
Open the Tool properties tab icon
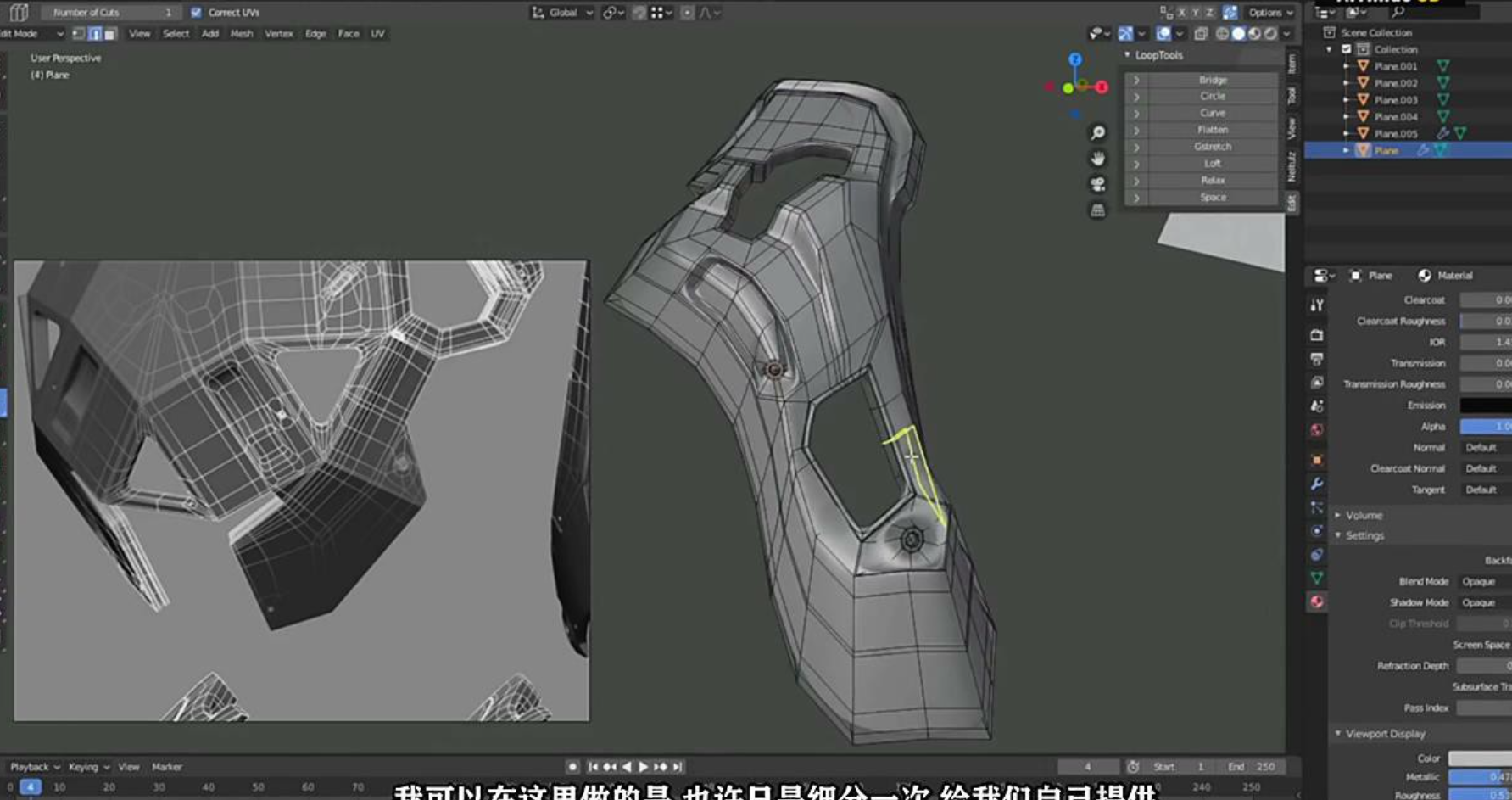click(x=1316, y=305)
